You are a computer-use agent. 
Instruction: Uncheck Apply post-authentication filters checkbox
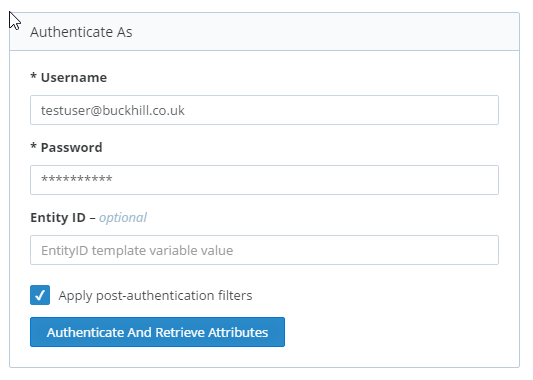pos(40,295)
